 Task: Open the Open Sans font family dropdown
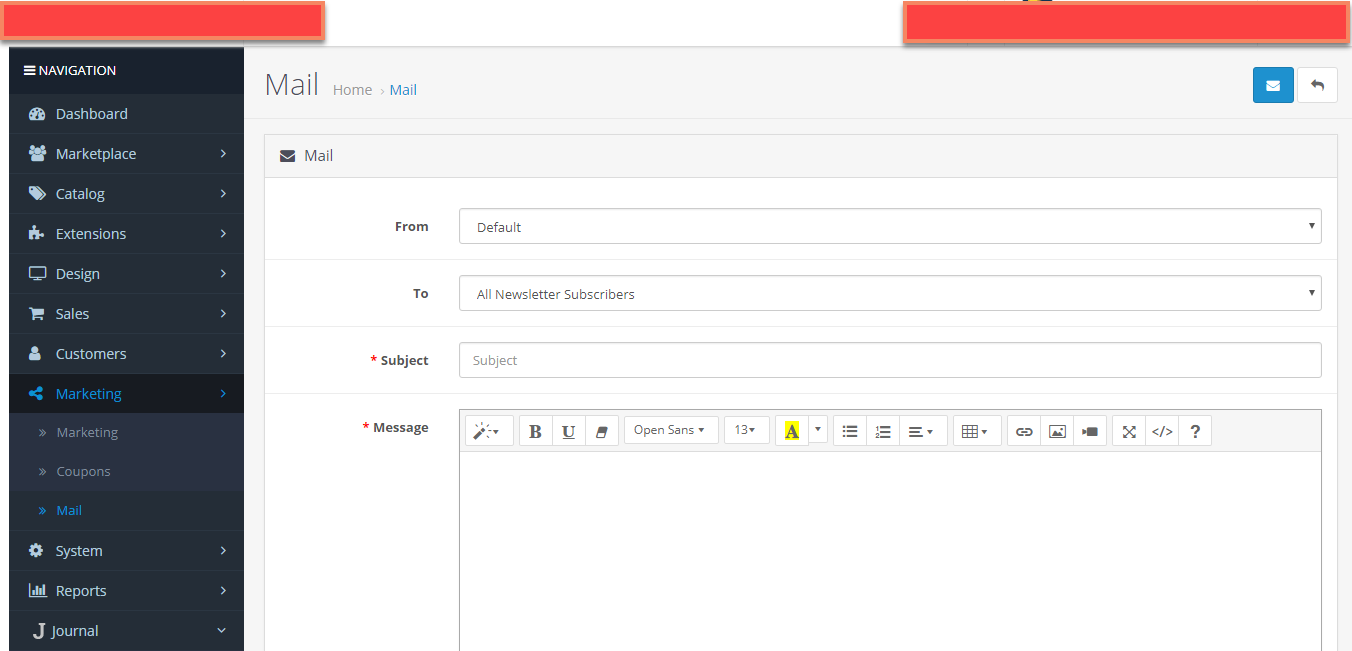point(671,431)
